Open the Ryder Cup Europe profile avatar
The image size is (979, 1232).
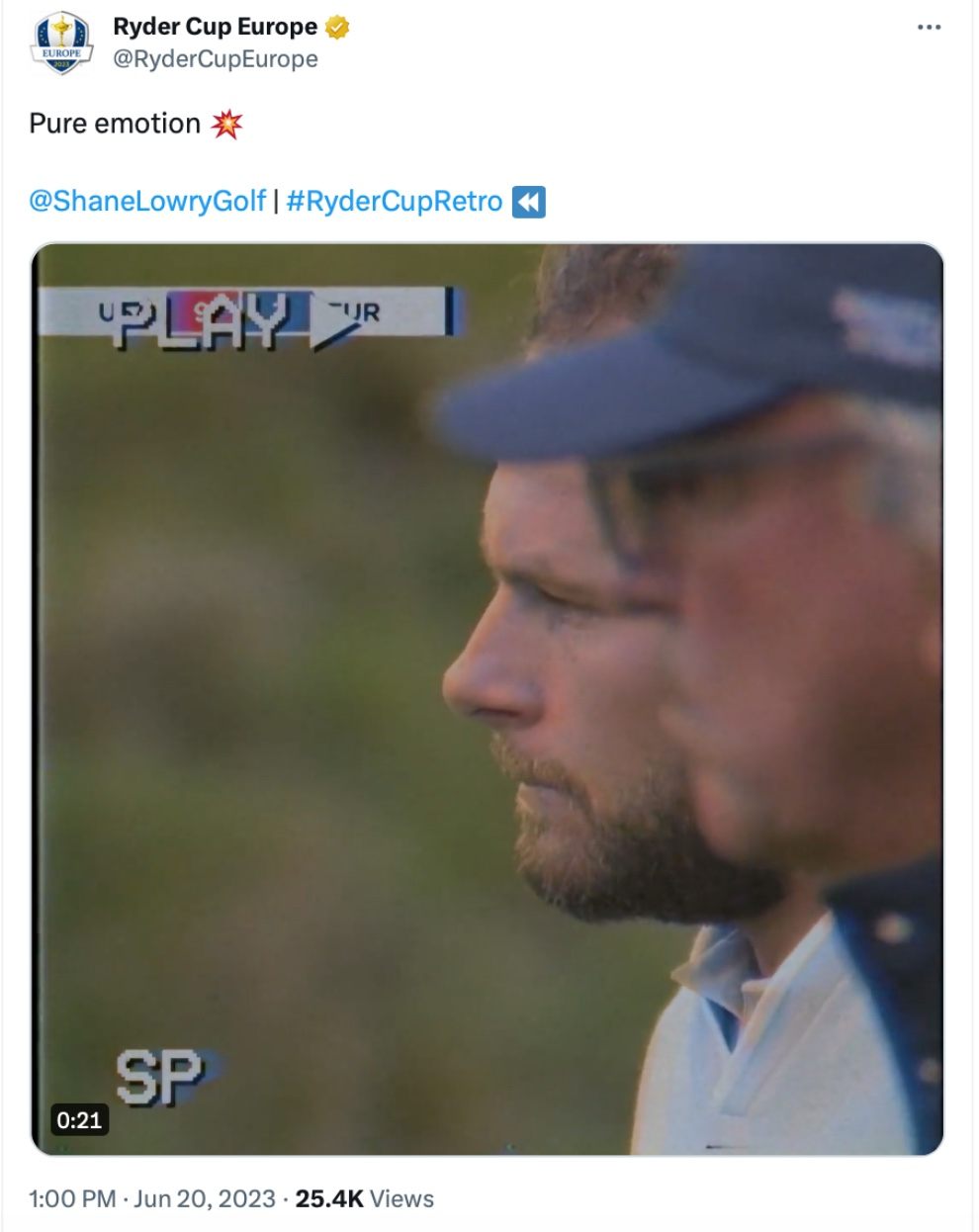(x=62, y=44)
